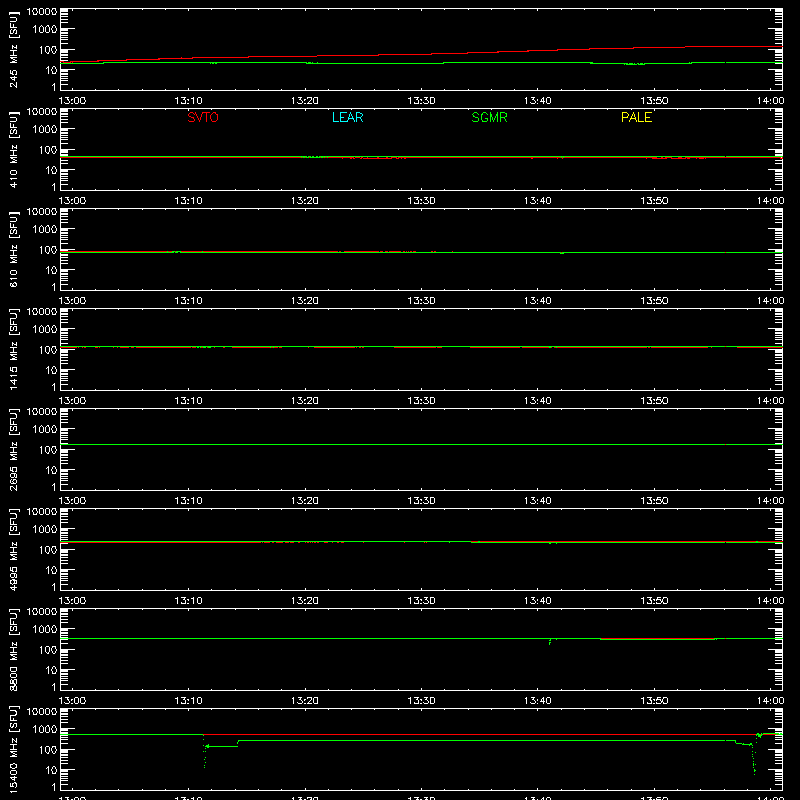The width and height of the screenshot is (800, 800).
Task: Click the 1000 y-axis label of 410 MHz panel
Action: click(45, 129)
